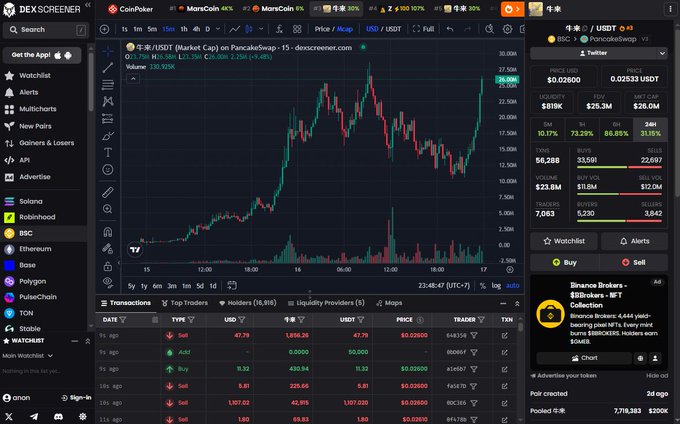
Task: Open the chart settings gear
Action: click(x=507, y=29)
